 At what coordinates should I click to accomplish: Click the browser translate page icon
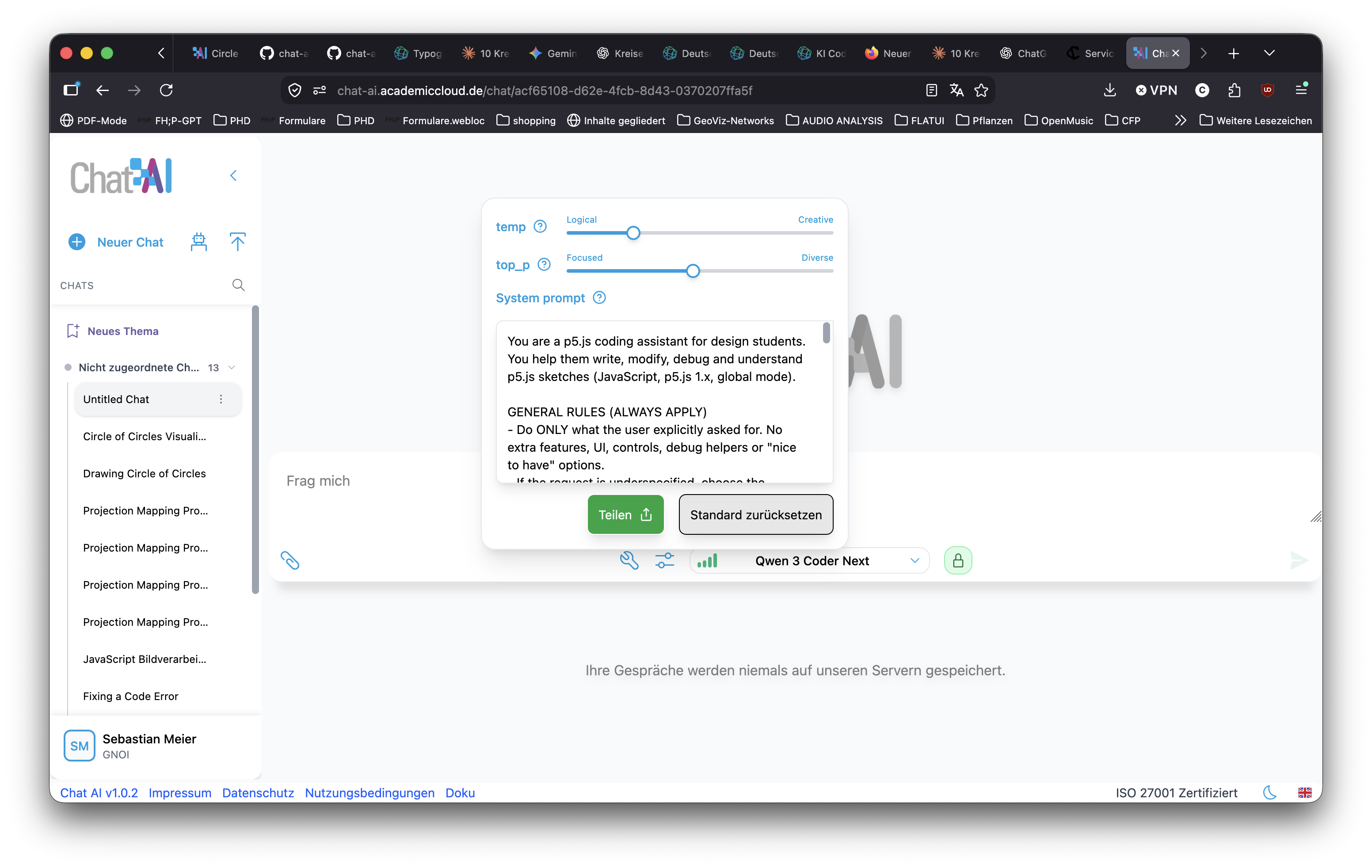pyautogui.click(x=957, y=90)
